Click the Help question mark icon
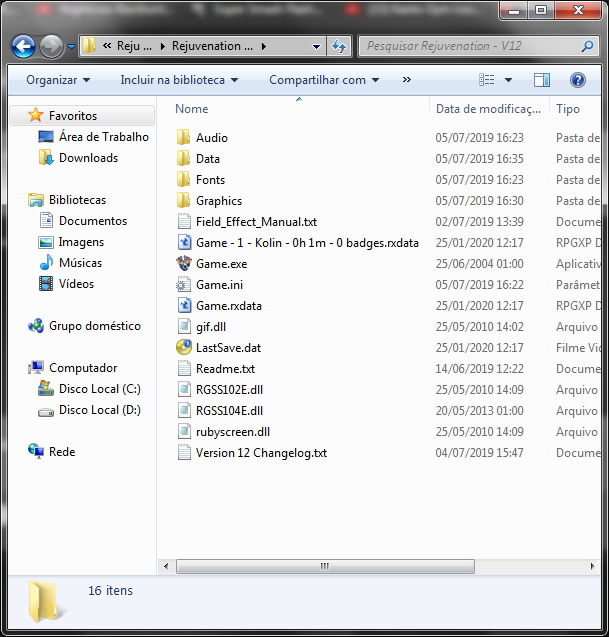 (x=577, y=80)
